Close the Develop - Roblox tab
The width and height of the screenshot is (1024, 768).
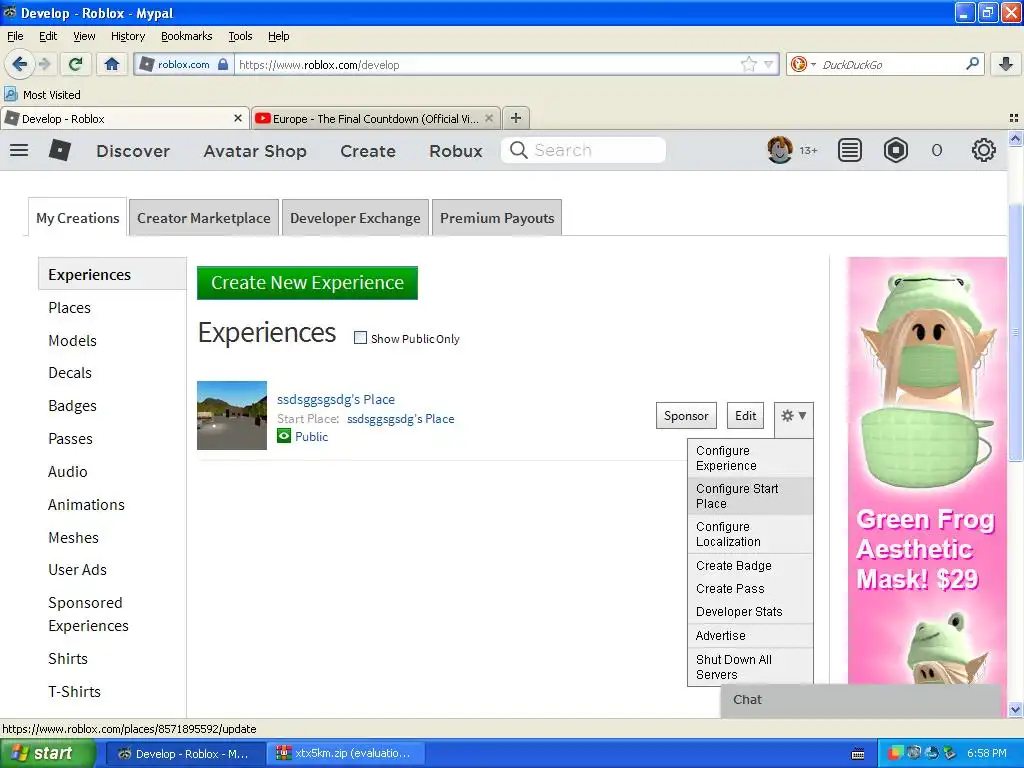238,118
